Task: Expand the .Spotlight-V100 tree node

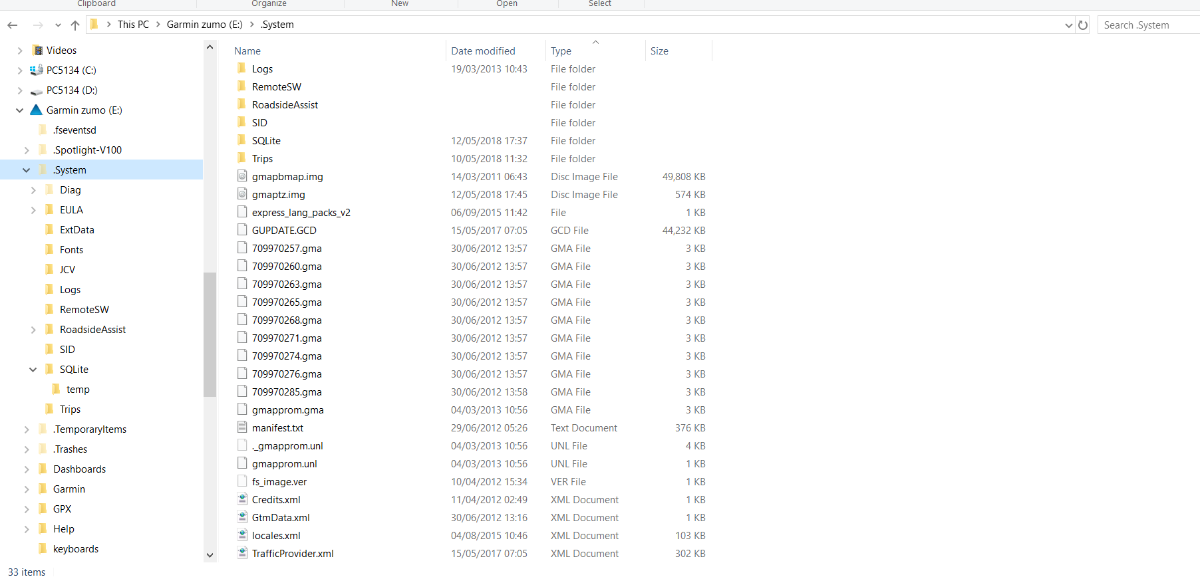Action: [26, 150]
